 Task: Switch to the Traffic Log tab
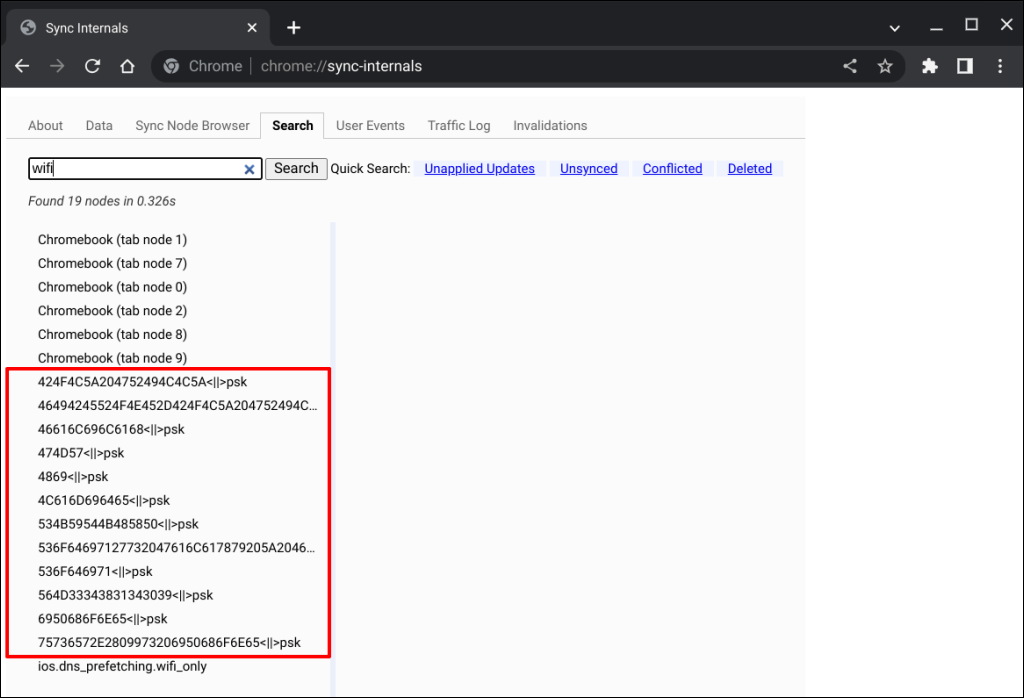click(458, 125)
